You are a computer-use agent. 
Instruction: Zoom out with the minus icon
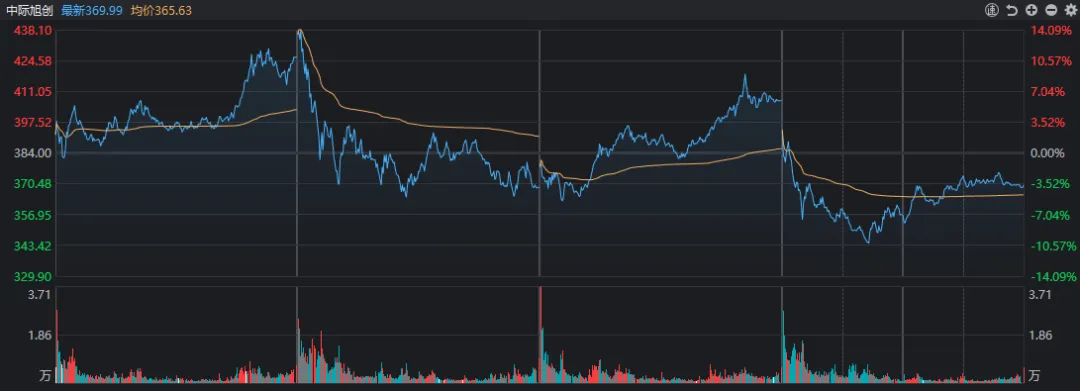(x=1050, y=10)
